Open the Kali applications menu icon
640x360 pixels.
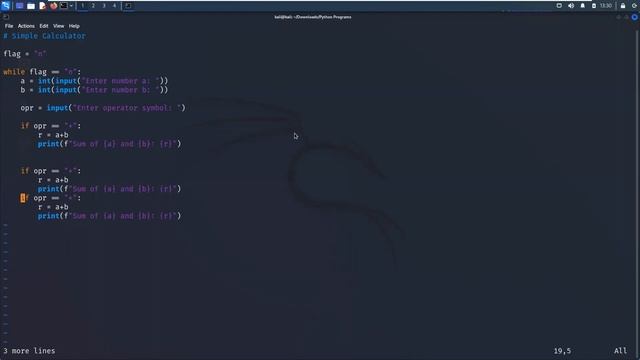(x=5, y=5)
